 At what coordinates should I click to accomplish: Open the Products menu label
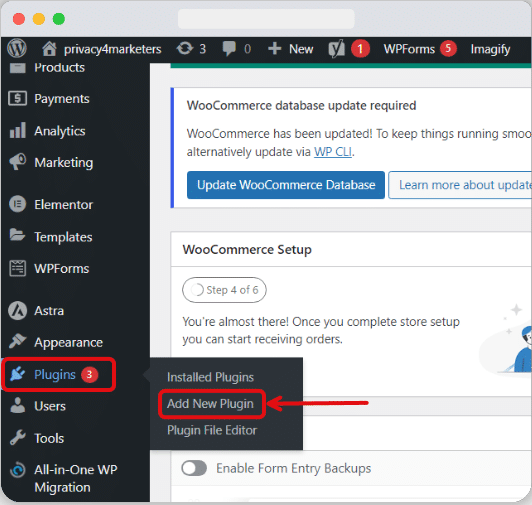tap(59, 68)
